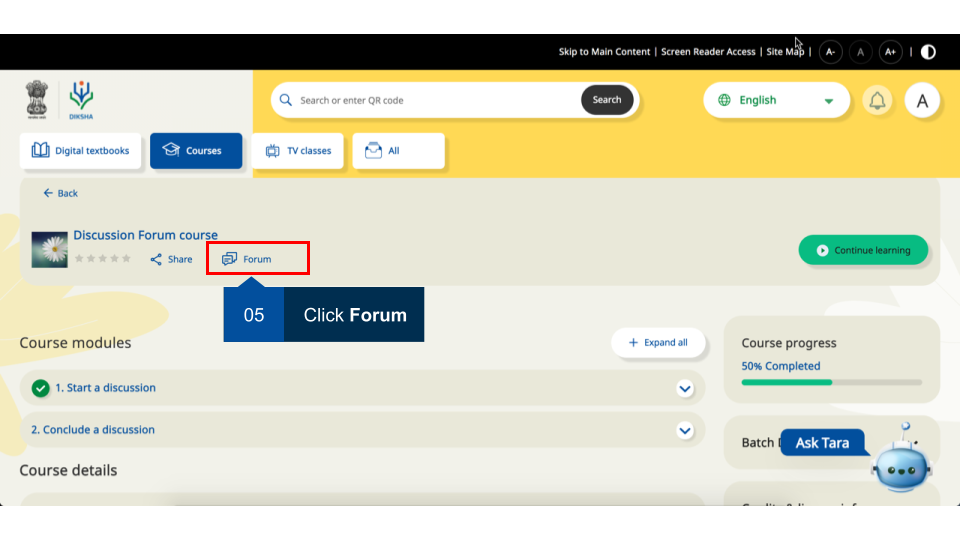
Task: Click the course progress bar
Action: click(x=831, y=382)
